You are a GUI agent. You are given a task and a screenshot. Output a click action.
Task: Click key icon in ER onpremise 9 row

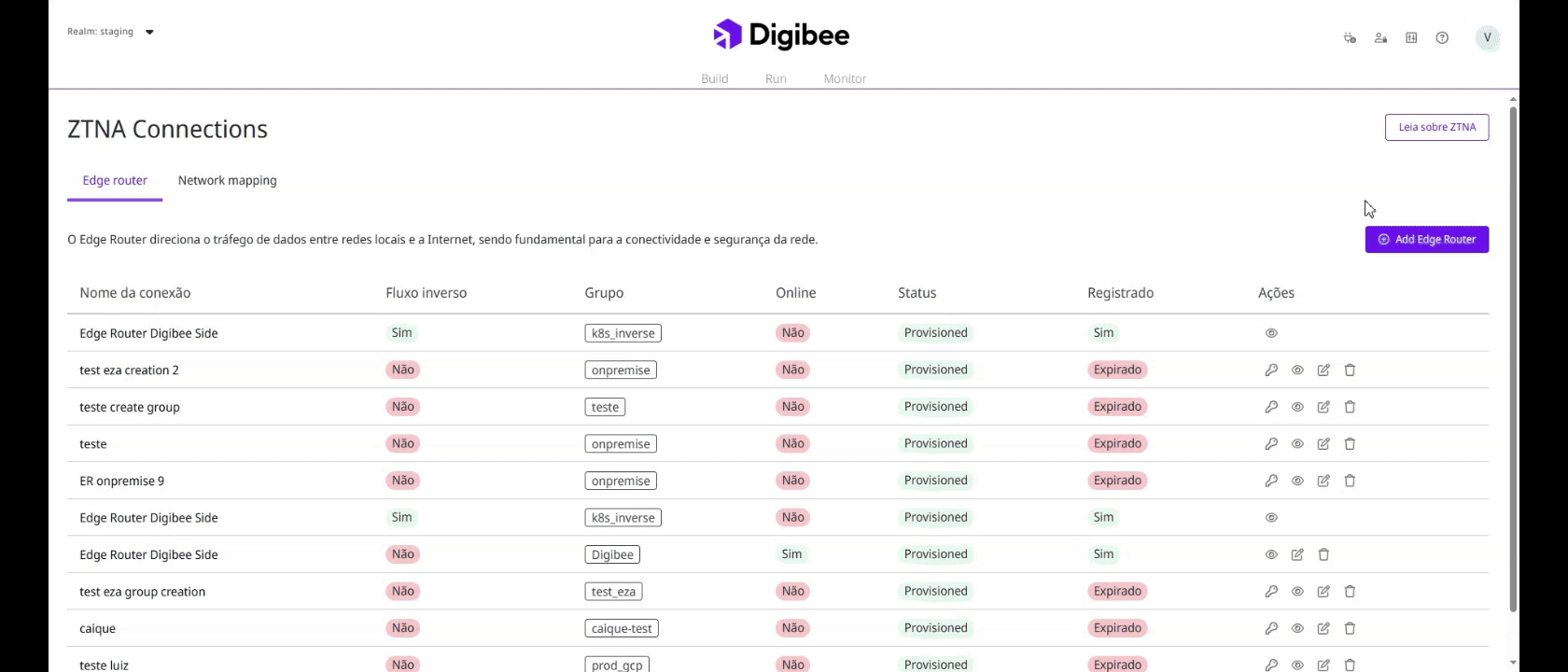click(1271, 481)
